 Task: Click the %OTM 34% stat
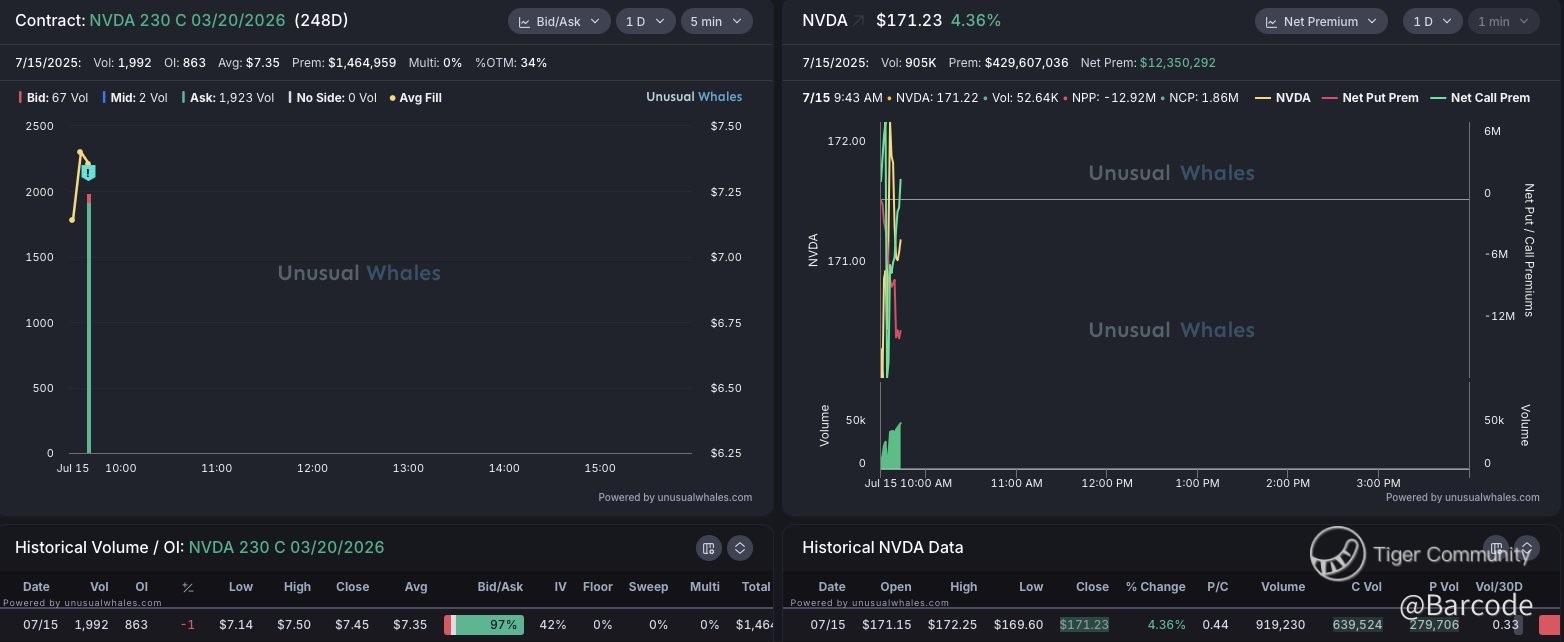point(510,63)
